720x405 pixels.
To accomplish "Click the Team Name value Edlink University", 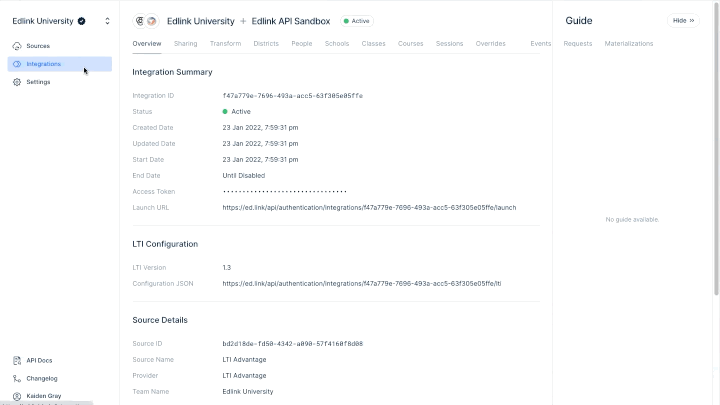I will tap(248, 392).
